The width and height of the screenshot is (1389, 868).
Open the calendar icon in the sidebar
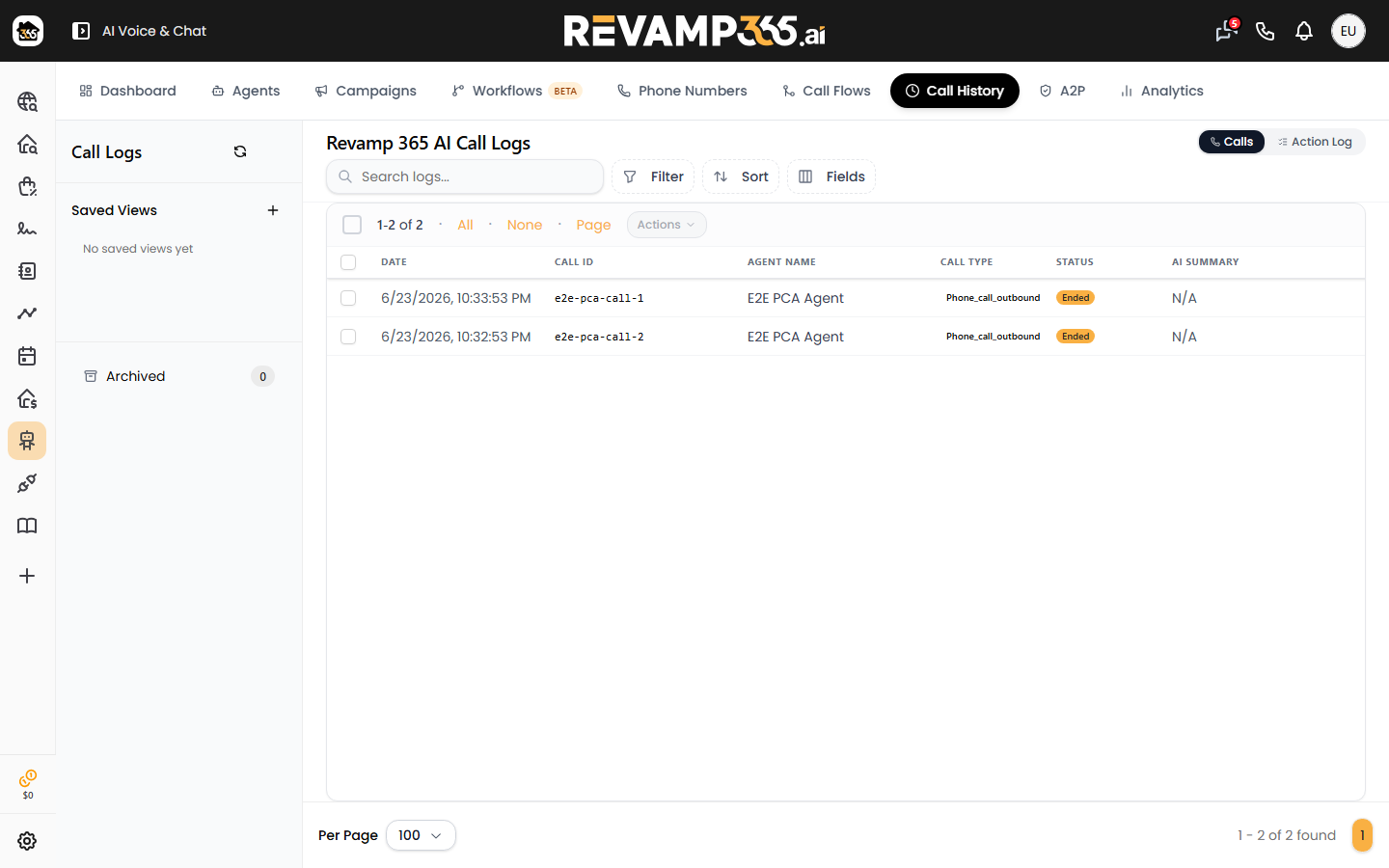[27, 356]
